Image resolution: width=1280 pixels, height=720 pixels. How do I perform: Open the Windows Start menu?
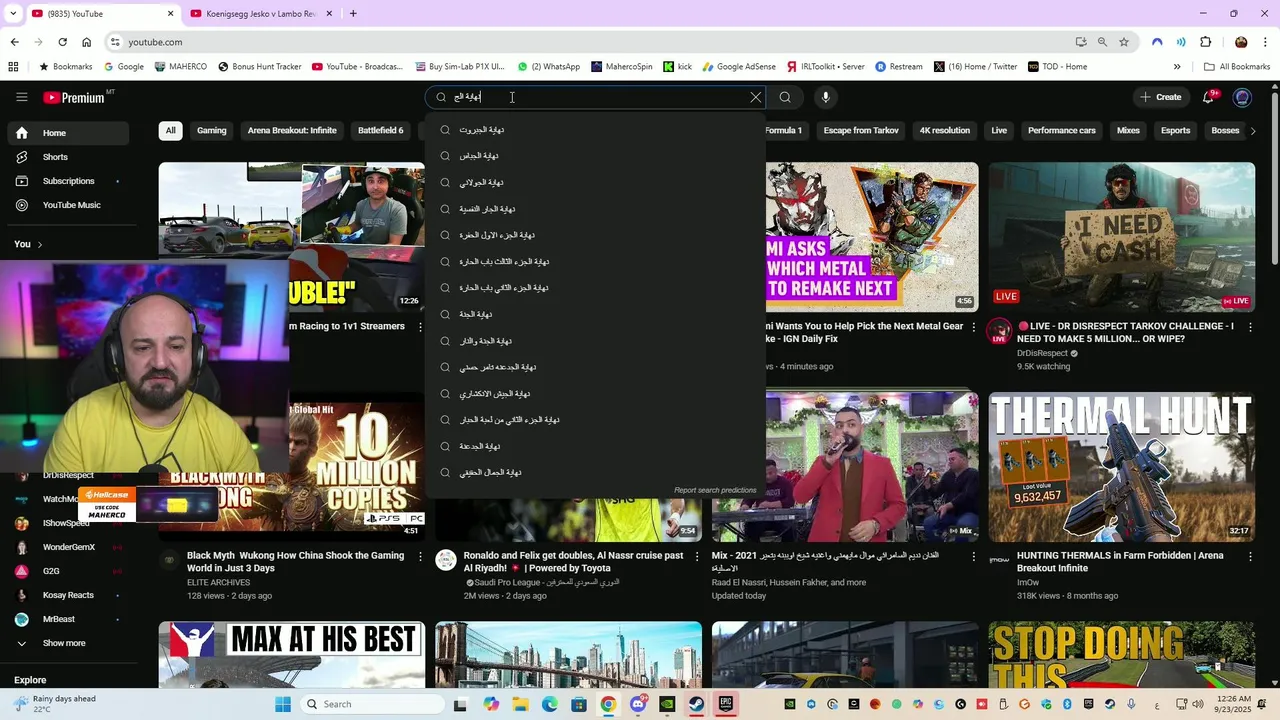[x=283, y=704]
